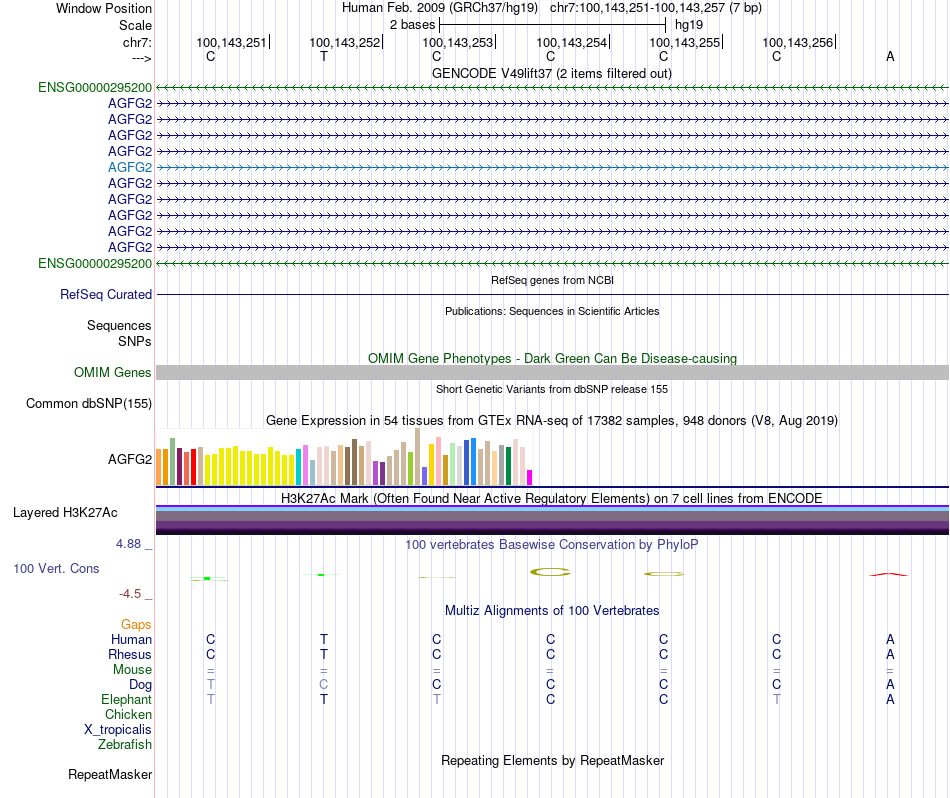This screenshot has height=798, width=950.
Task: Click position marker 100,143,255
Action: coord(685,42)
